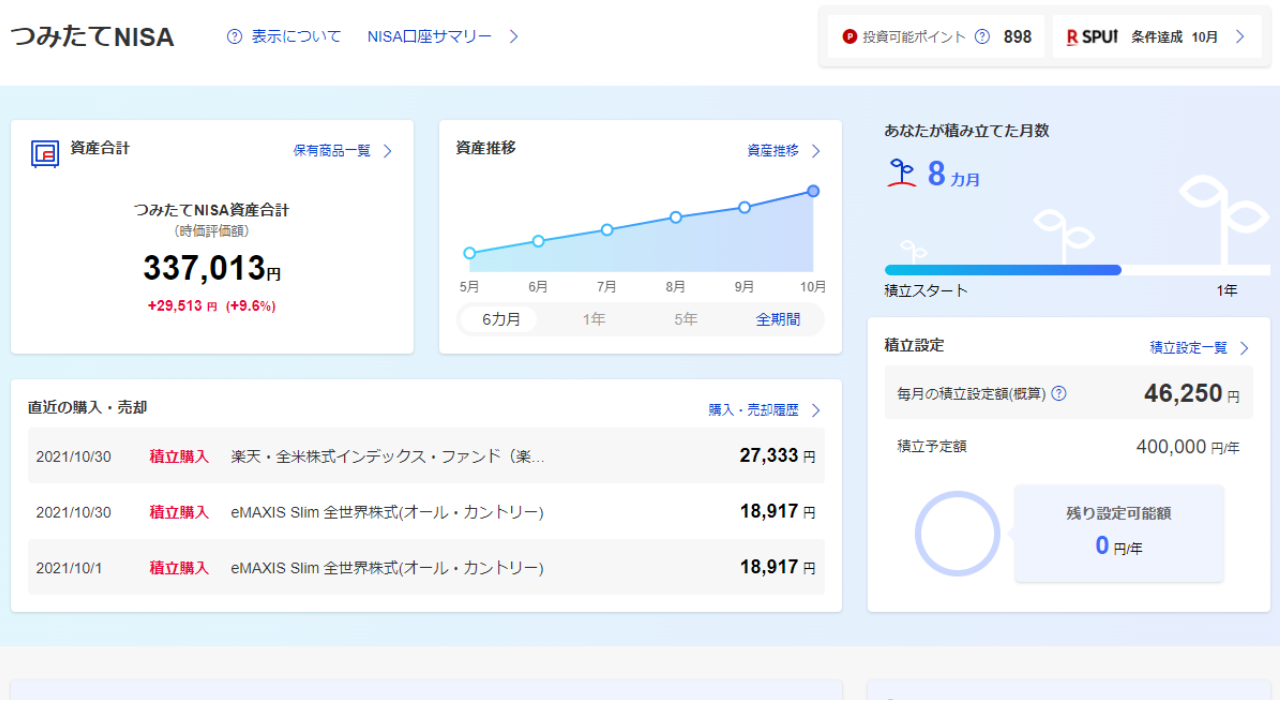Screen dimensions: 1280x720
Task: Click the SPU logo icon
Action: (1092, 37)
